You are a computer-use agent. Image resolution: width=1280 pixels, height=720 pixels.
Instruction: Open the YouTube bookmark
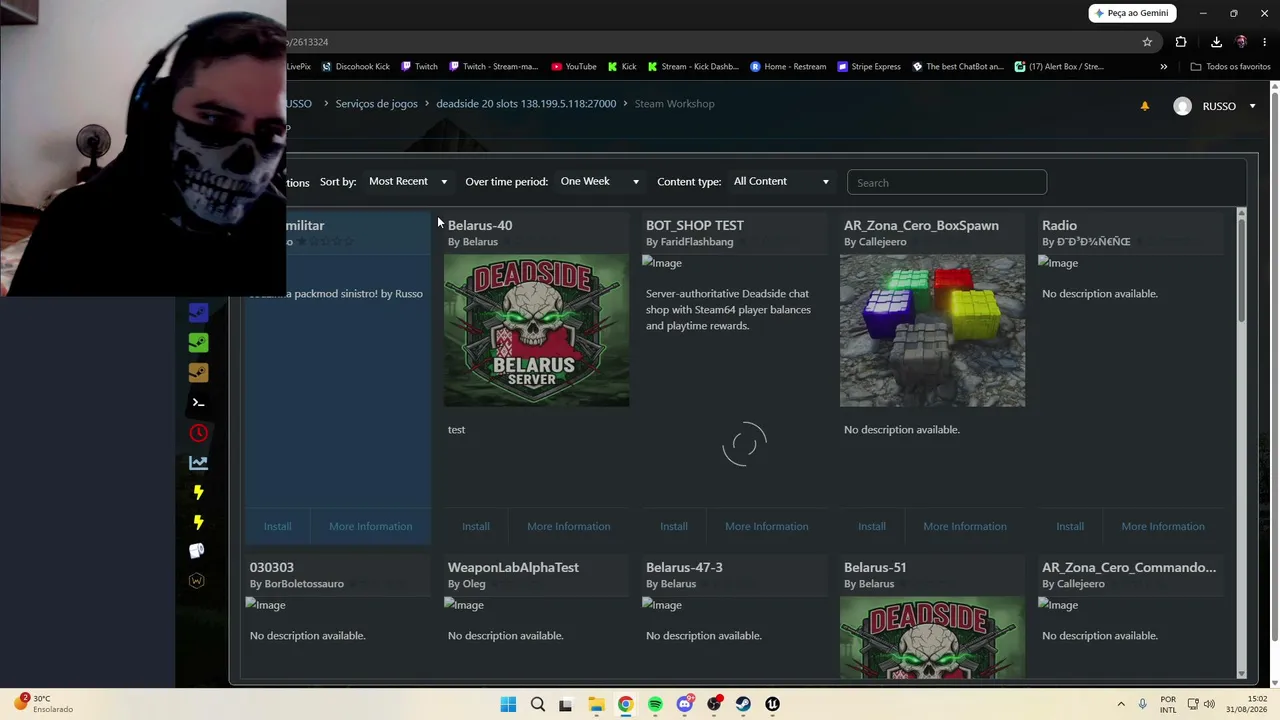click(574, 67)
